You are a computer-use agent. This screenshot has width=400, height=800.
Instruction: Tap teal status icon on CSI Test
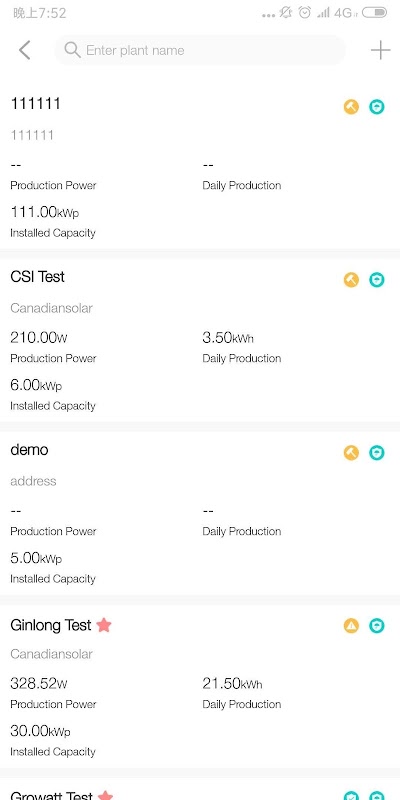(377, 280)
